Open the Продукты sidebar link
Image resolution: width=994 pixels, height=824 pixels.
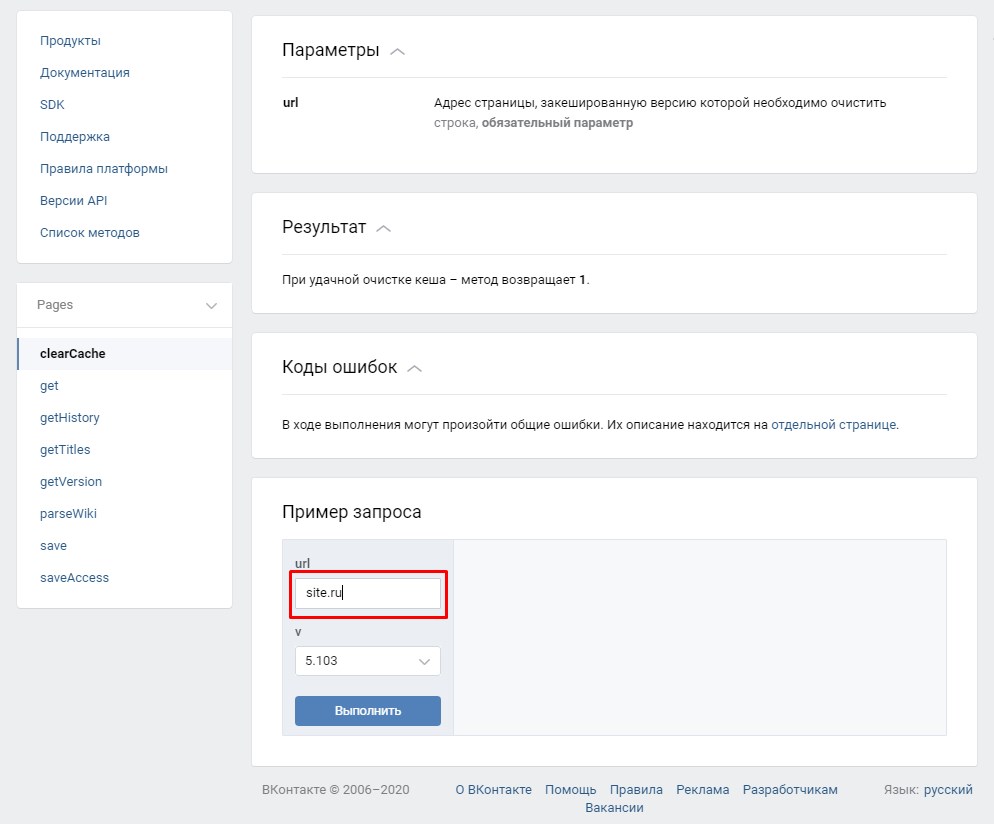(70, 41)
